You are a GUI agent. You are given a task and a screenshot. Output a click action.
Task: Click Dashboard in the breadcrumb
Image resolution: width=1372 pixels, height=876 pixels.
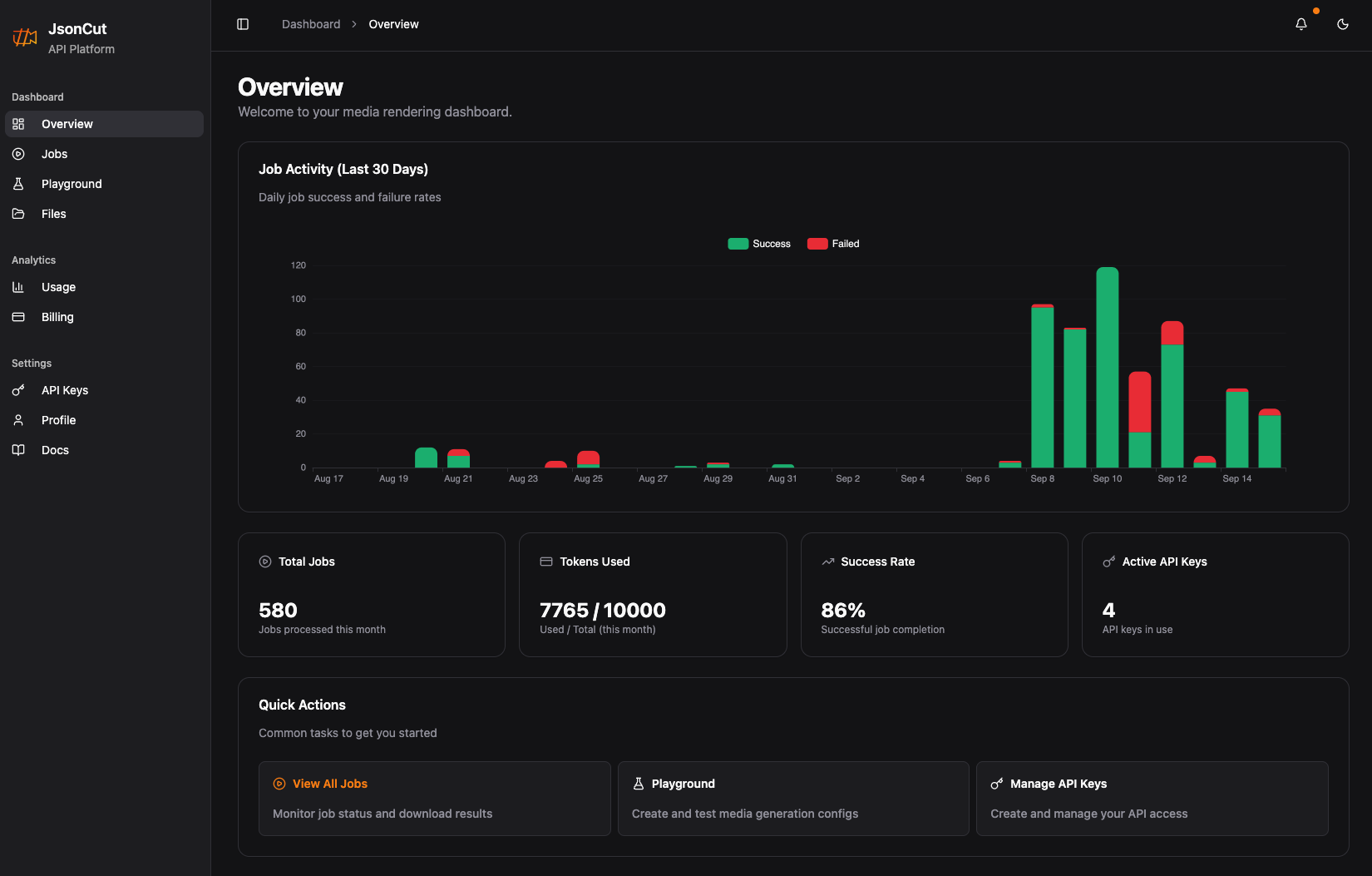click(x=310, y=24)
